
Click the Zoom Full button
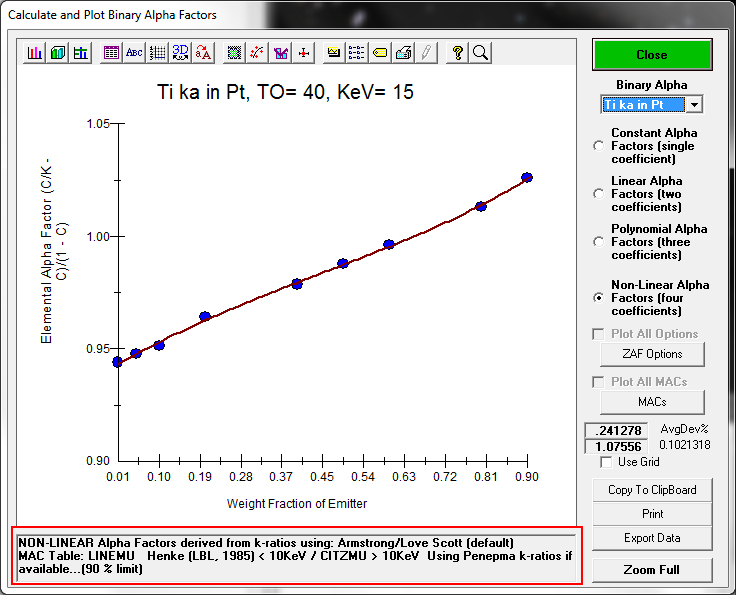point(652,570)
